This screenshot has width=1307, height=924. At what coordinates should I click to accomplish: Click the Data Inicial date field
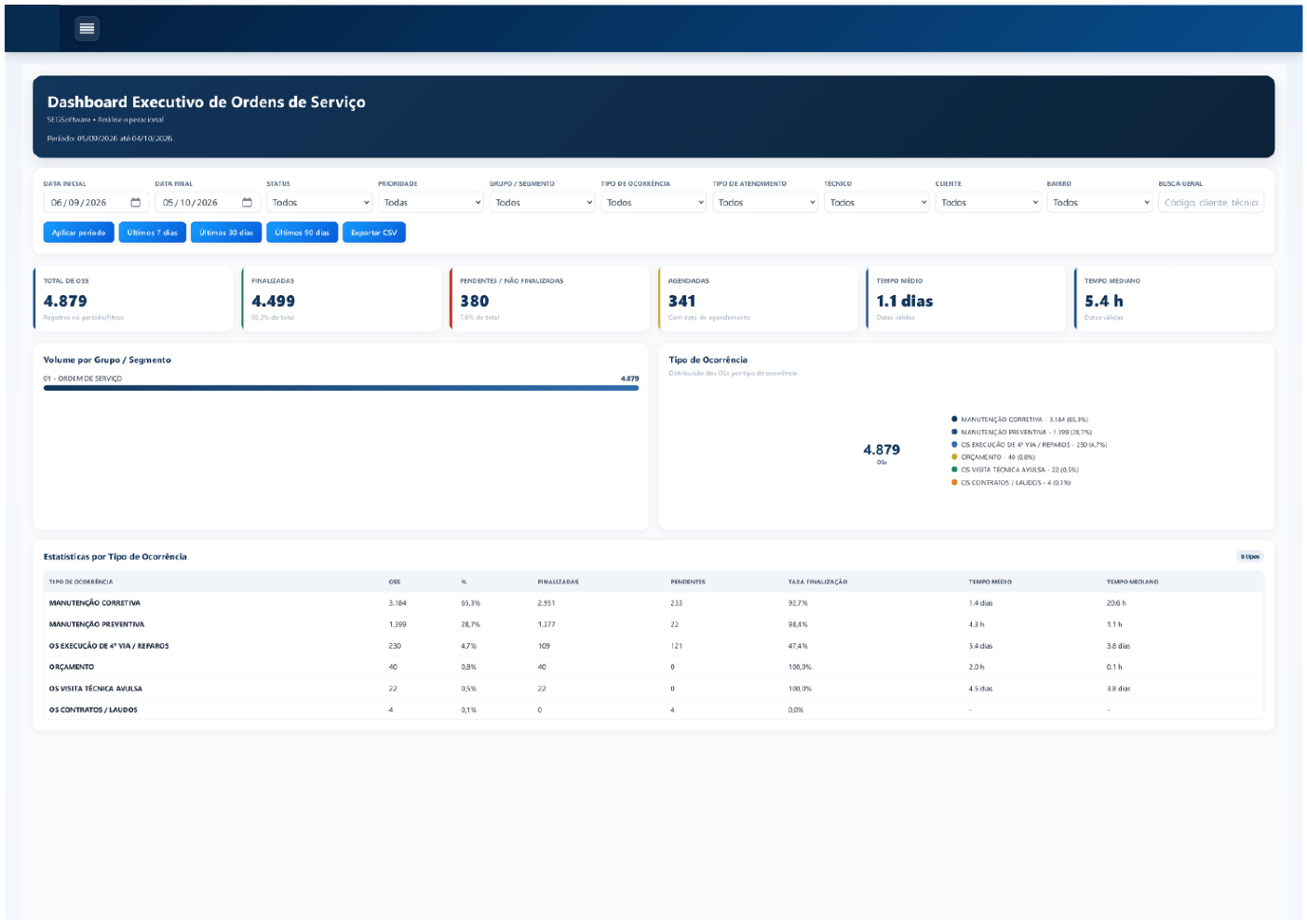[x=96, y=203]
